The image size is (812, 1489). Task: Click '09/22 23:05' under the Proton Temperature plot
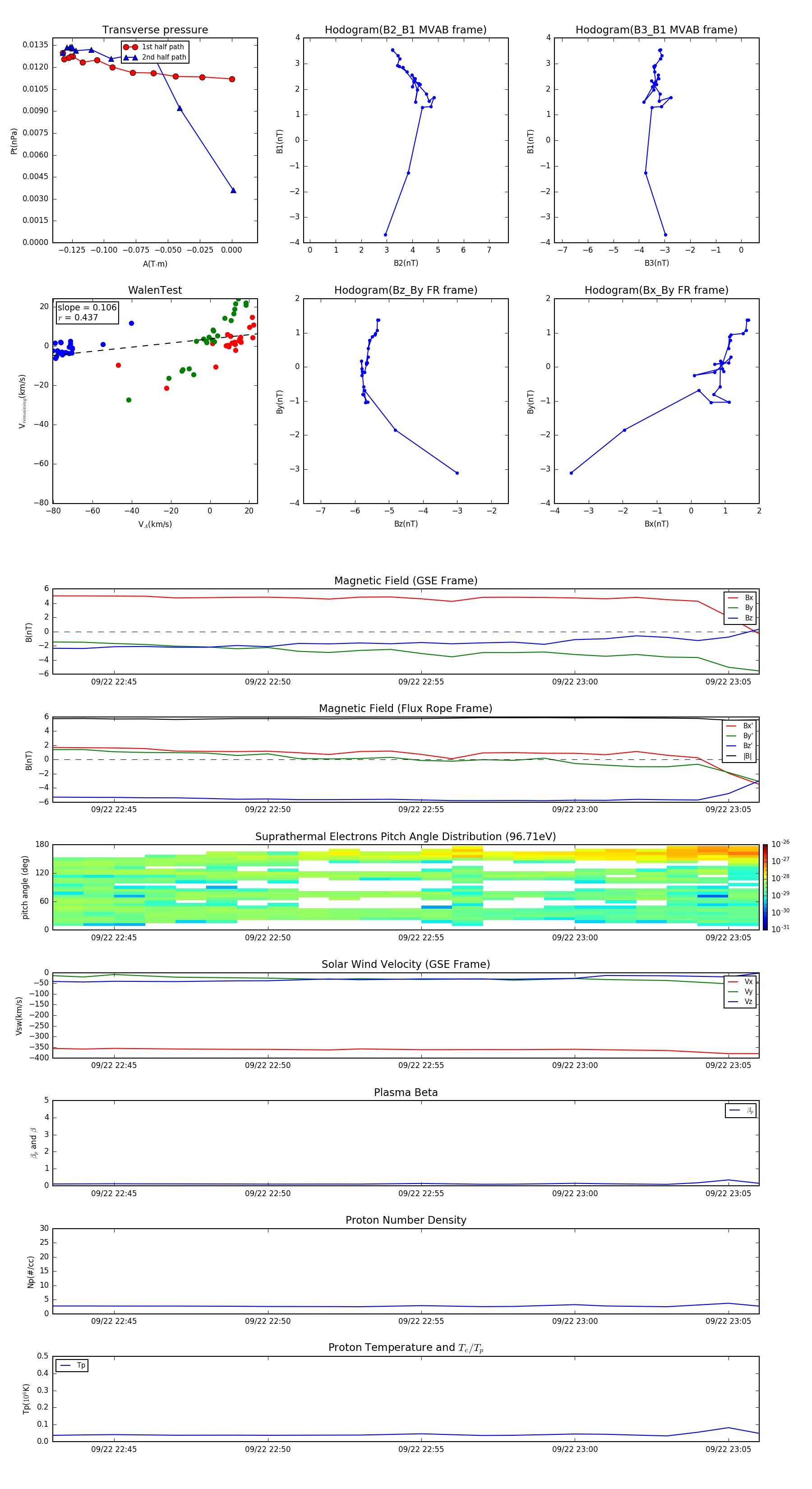[728, 1449]
